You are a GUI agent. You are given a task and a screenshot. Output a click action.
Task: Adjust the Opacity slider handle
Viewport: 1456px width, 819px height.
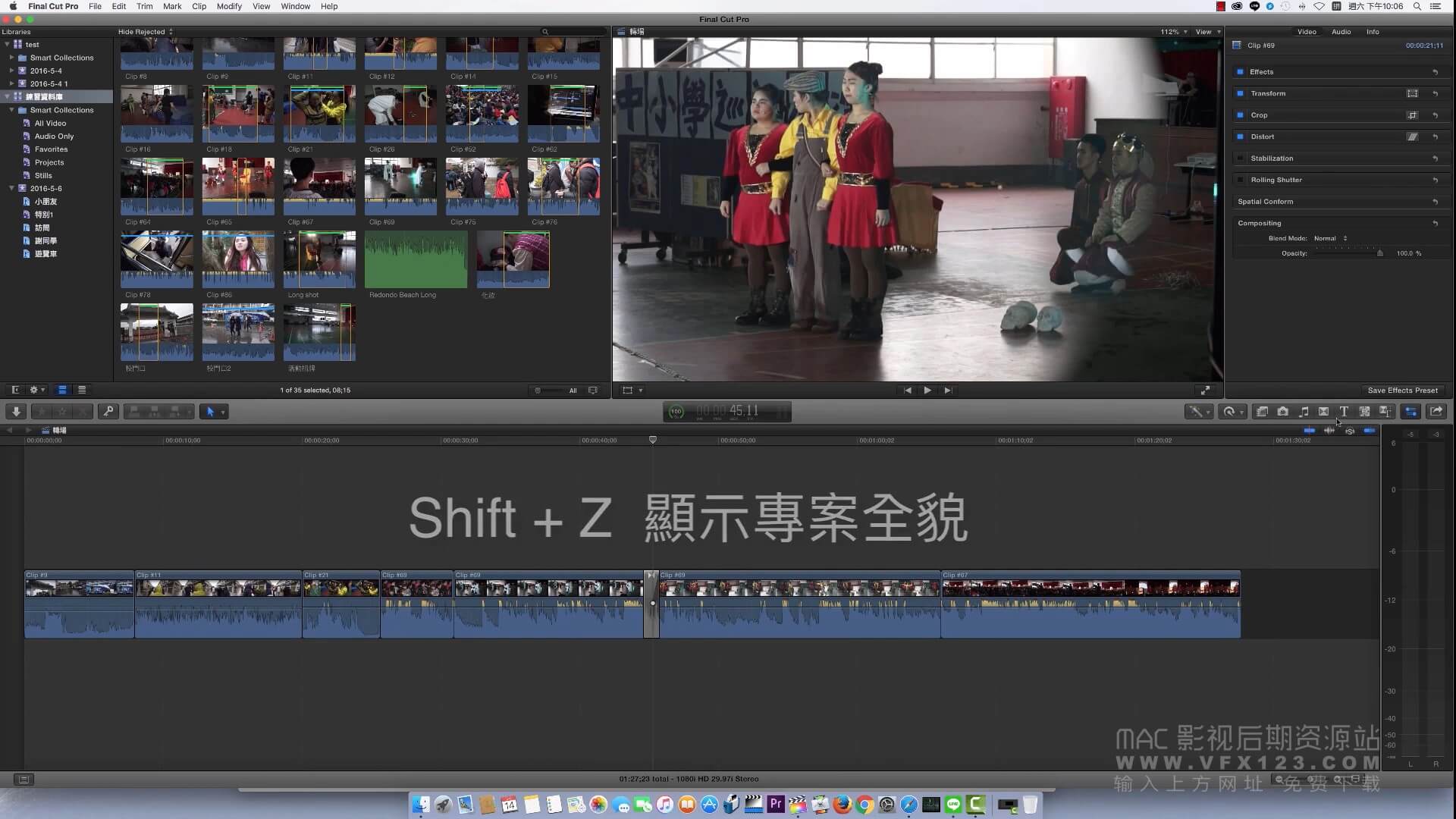(x=1379, y=253)
